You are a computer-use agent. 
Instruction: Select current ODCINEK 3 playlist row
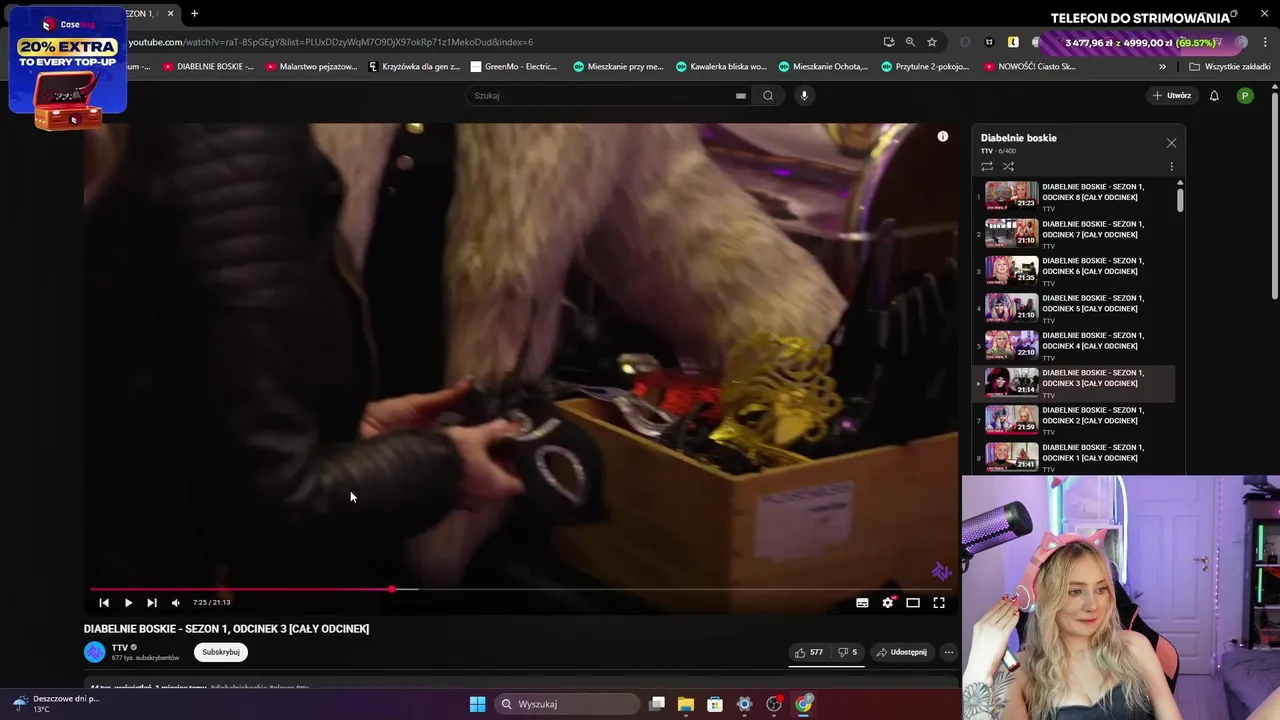click(1075, 383)
